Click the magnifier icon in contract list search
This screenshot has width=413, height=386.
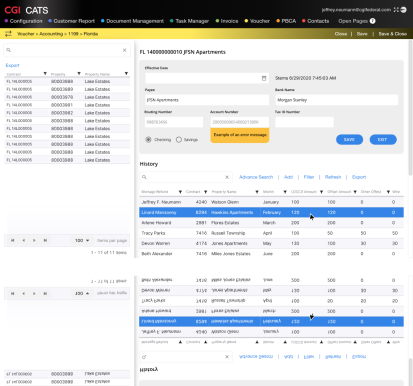click(x=9, y=50)
